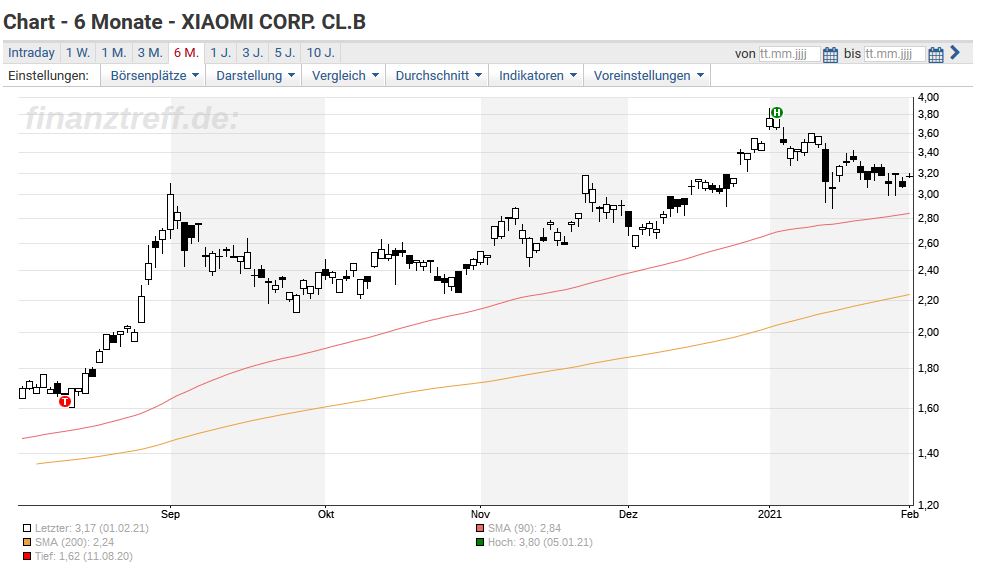This screenshot has width=984, height=570.
Task: Click the red T low marker on chart
Action: point(65,401)
